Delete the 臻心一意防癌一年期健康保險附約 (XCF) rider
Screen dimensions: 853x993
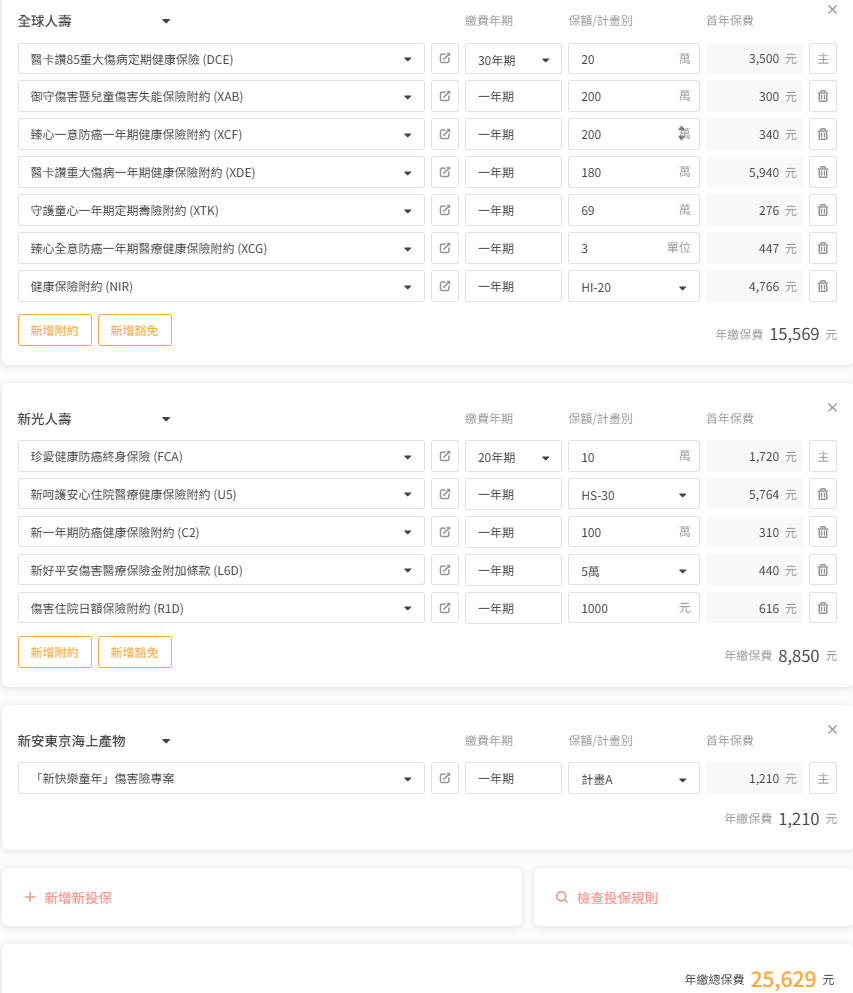[823, 134]
